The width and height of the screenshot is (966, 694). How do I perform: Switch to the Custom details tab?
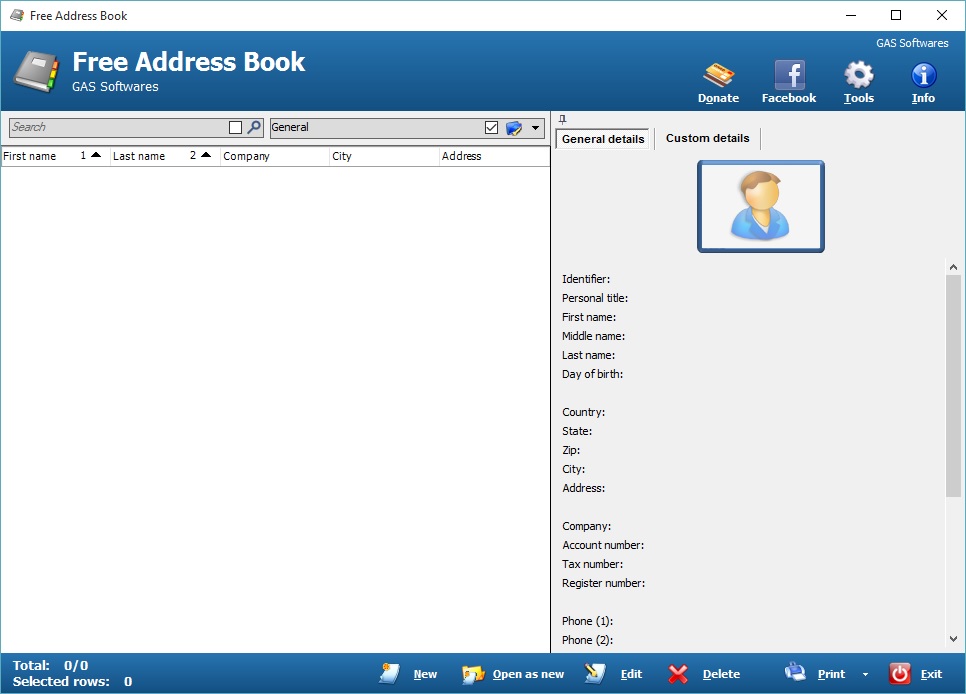click(x=707, y=138)
